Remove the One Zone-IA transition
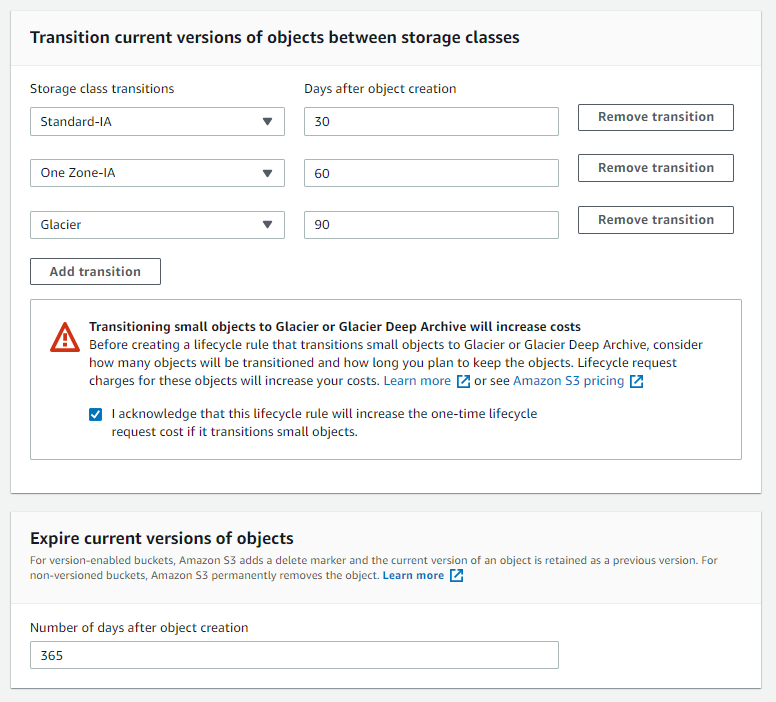The image size is (776, 702). (x=655, y=168)
